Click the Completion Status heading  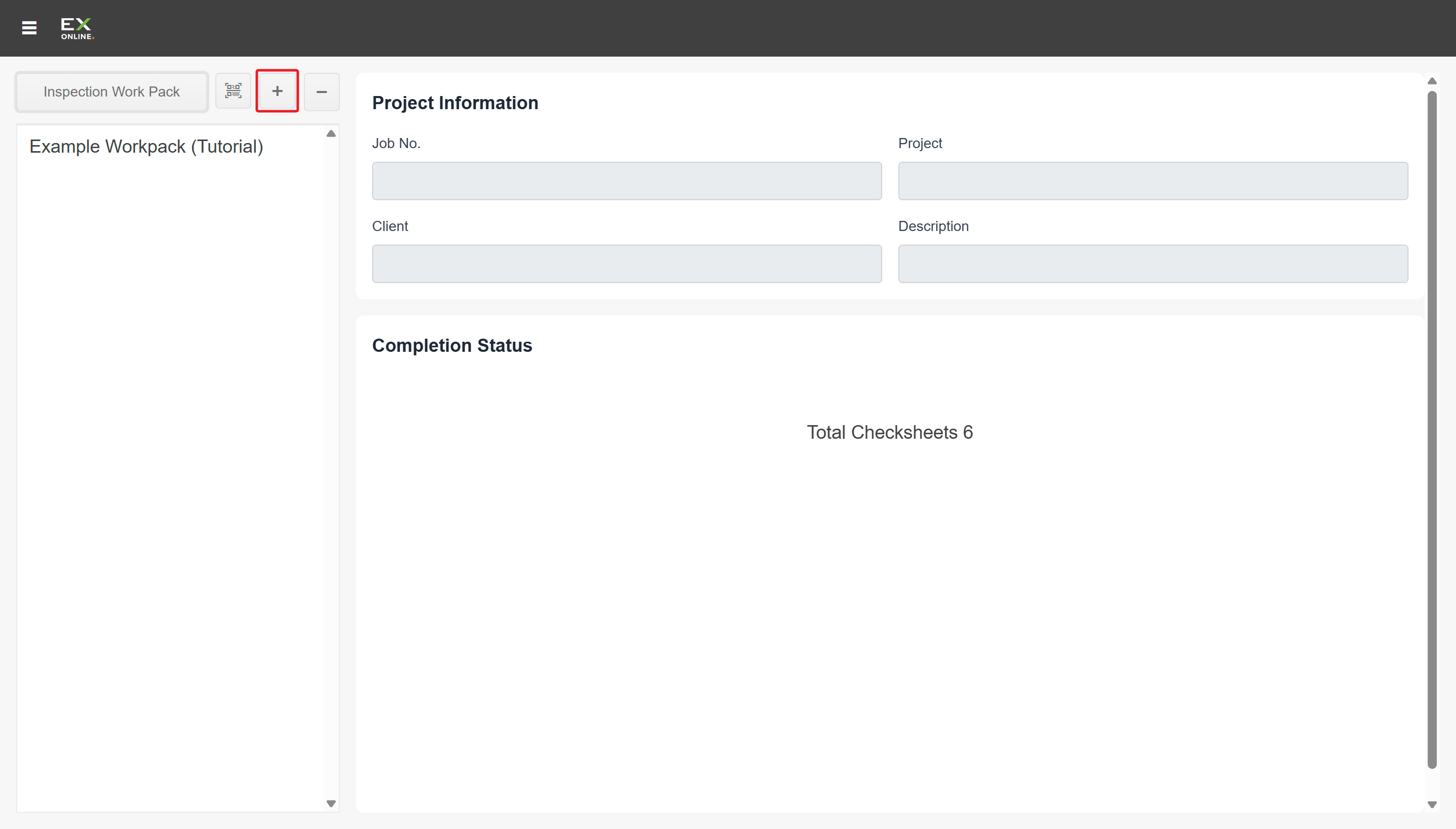(451, 346)
